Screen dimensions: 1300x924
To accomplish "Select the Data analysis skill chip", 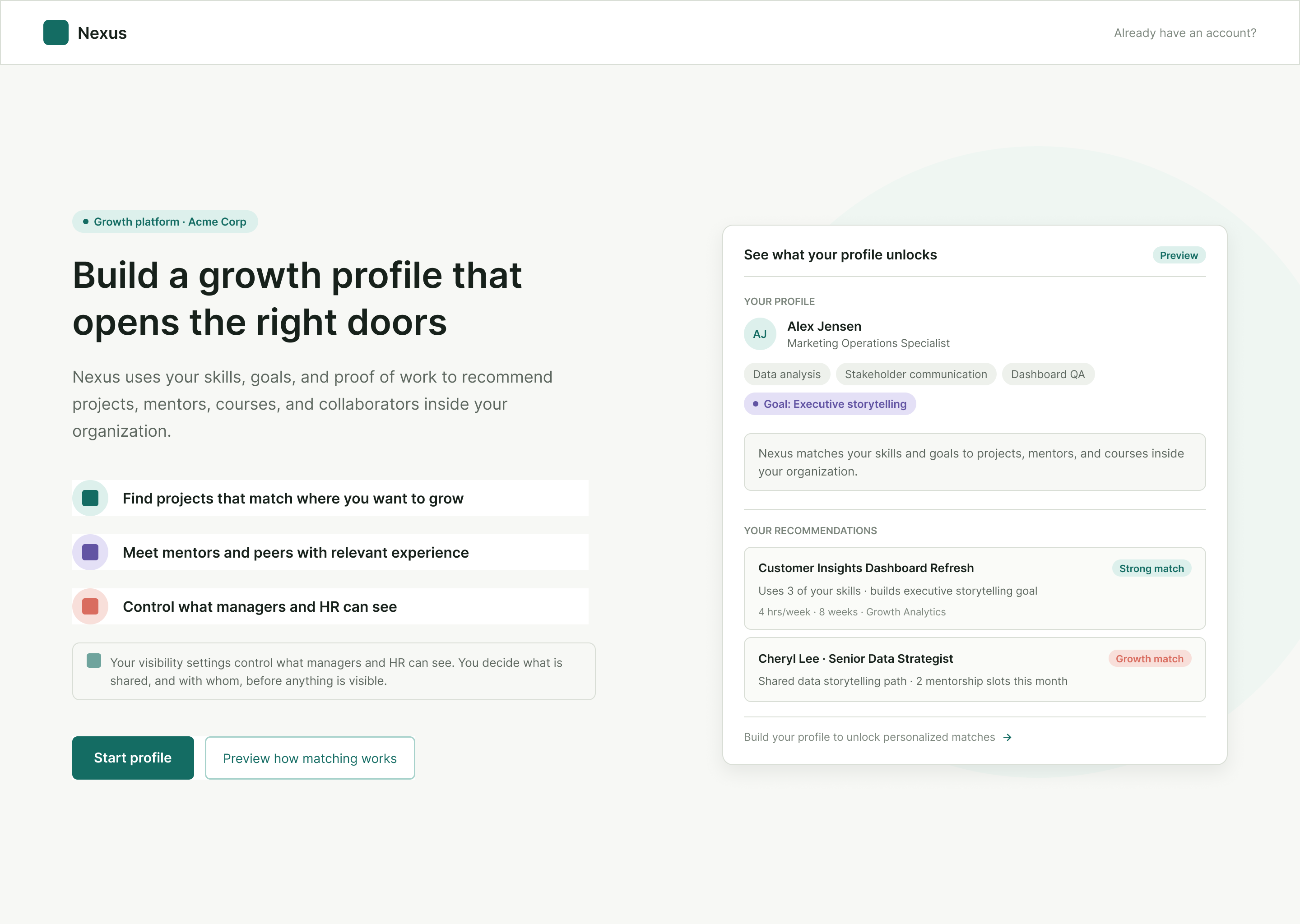I will click(787, 374).
